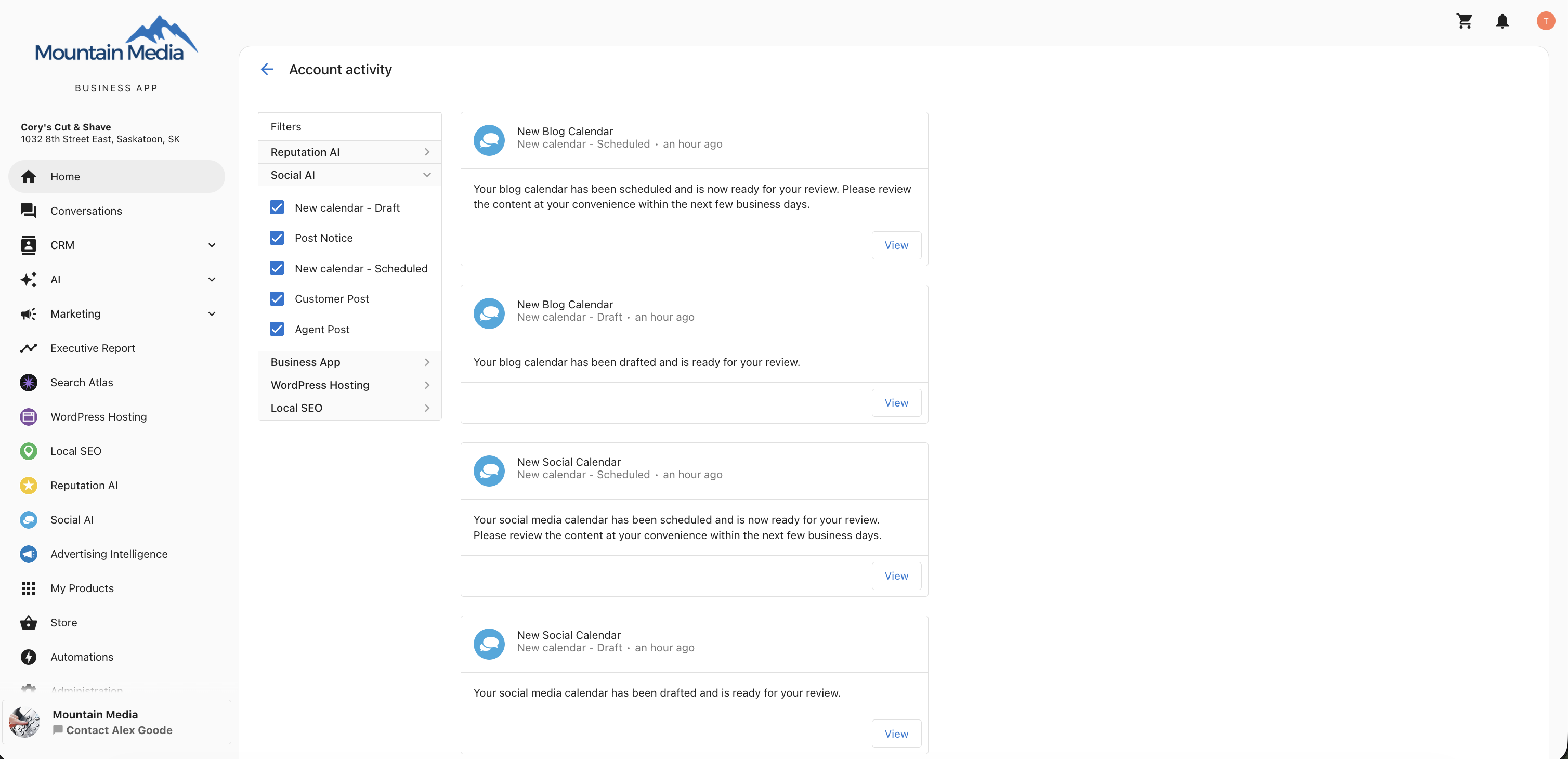Collapse Social AI filter group
The width and height of the screenshot is (1568, 759).
pyautogui.click(x=350, y=175)
